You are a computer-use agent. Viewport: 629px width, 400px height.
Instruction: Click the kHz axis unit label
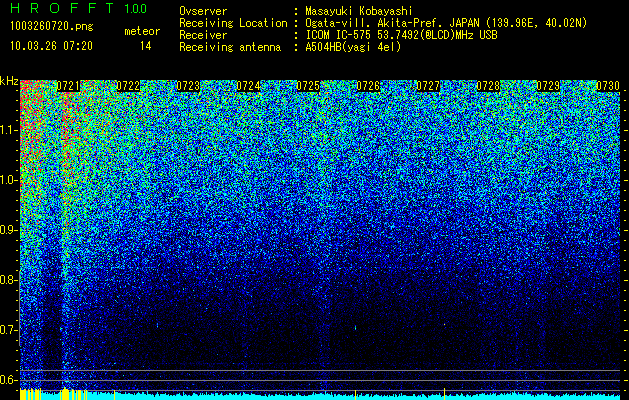[x=9, y=81]
